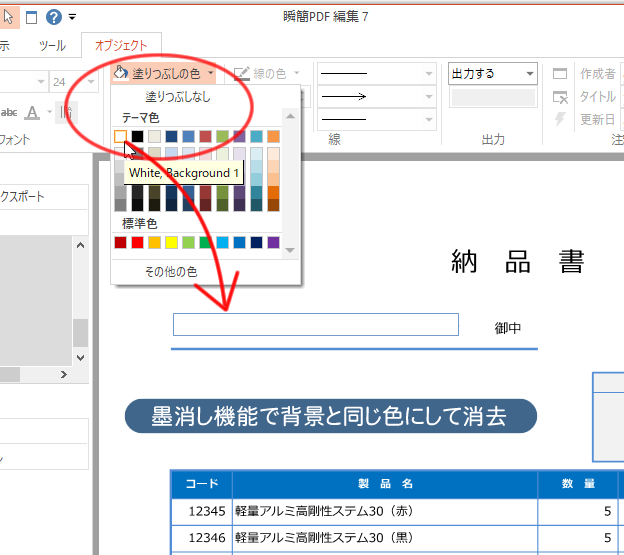Click the left panel scroll up arrow
Screen dimensions: 624x555
tap(80, 245)
